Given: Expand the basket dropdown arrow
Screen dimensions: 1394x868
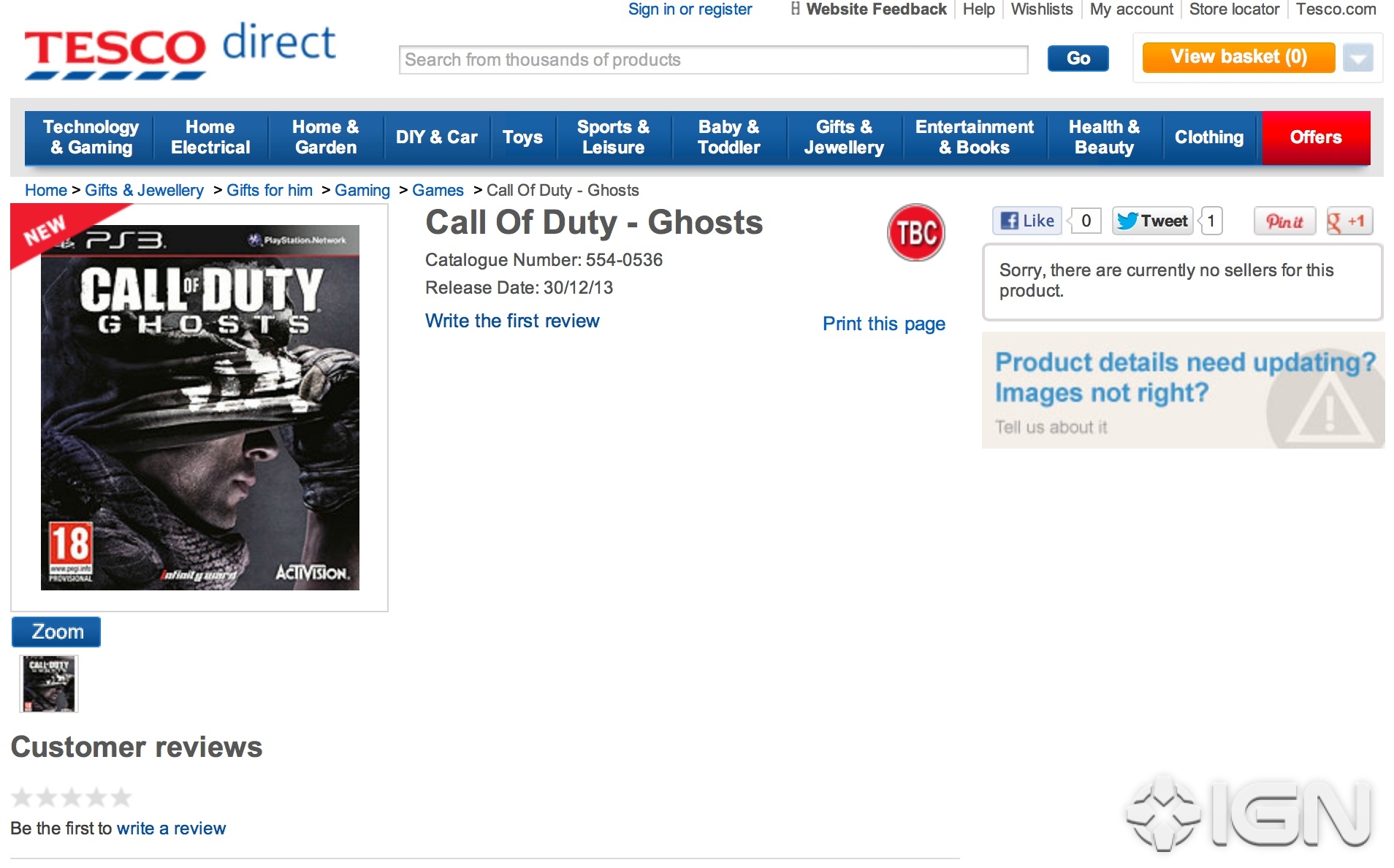Looking at the screenshot, I should pyautogui.click(x=1357, y=58).
